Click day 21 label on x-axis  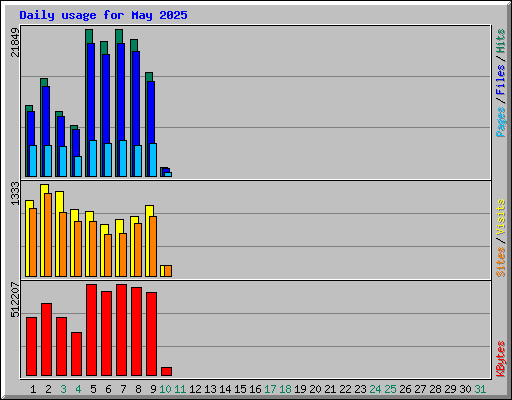click(x=330, y=389)
